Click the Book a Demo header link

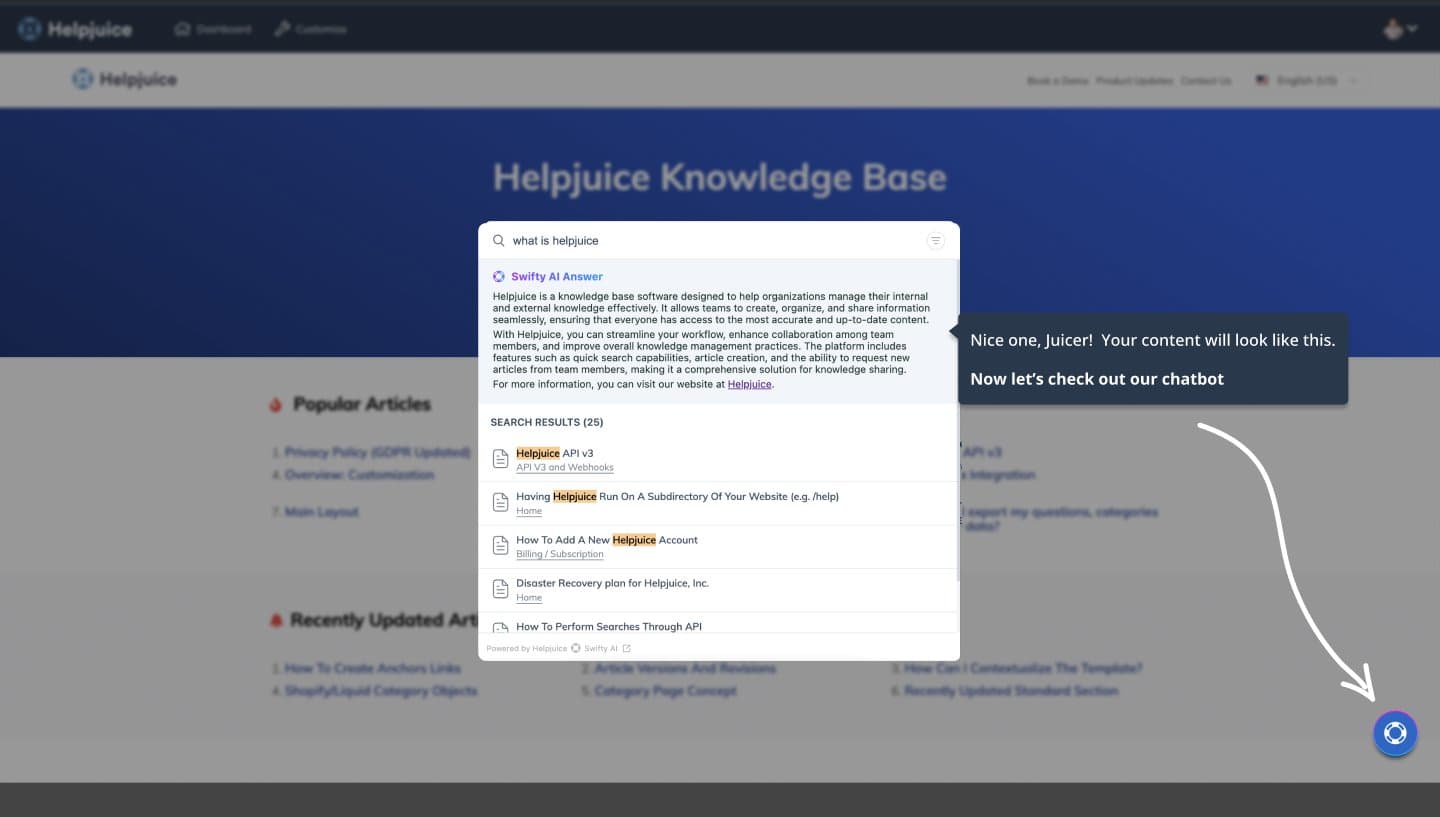point(1057,80)
